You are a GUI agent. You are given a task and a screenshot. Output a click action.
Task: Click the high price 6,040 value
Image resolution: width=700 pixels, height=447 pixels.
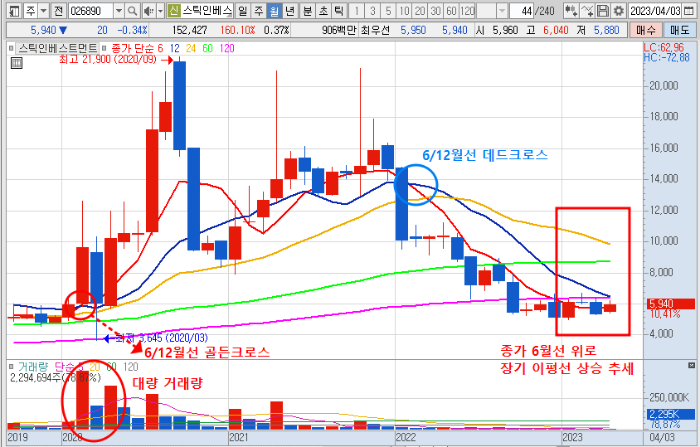[x=556, y=30]
